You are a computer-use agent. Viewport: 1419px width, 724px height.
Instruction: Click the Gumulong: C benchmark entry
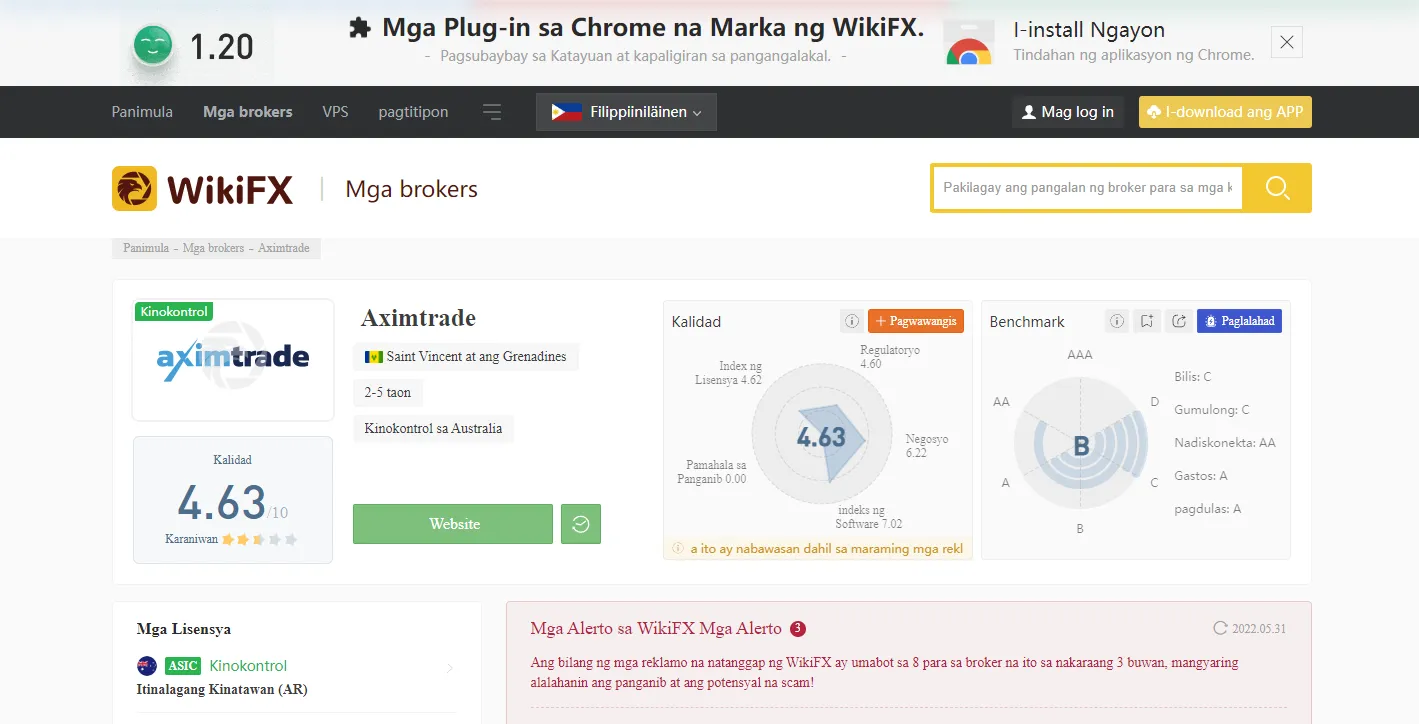pos(1212,410)
